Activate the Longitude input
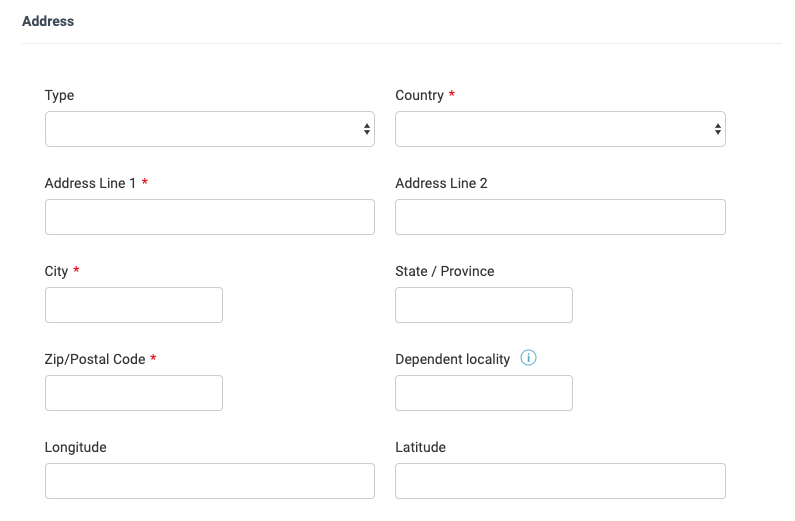This screenshot has width=795, height=521. tap(209, 481)
